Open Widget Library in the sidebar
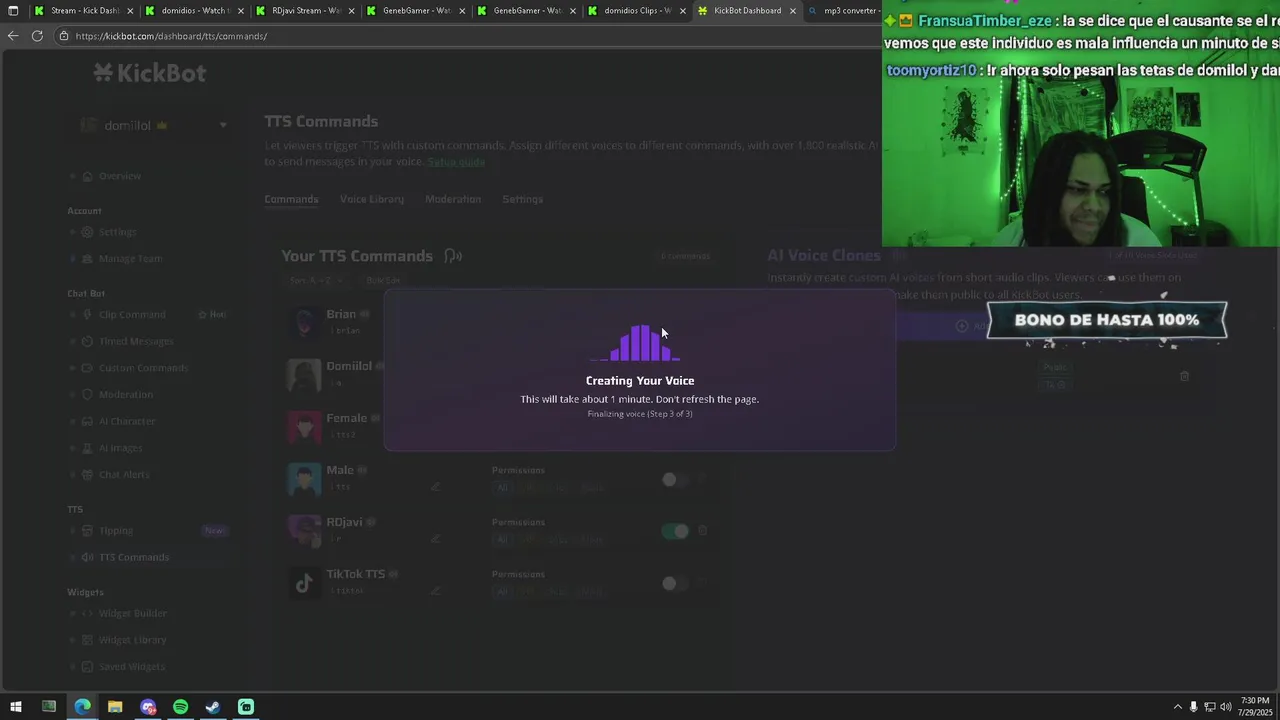 [x=133, y=640]
